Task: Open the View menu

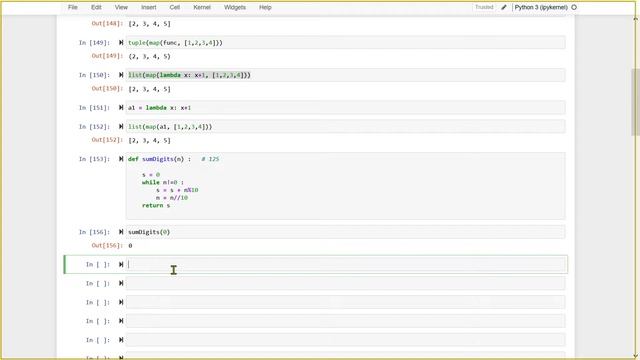Action: (121, 7)
